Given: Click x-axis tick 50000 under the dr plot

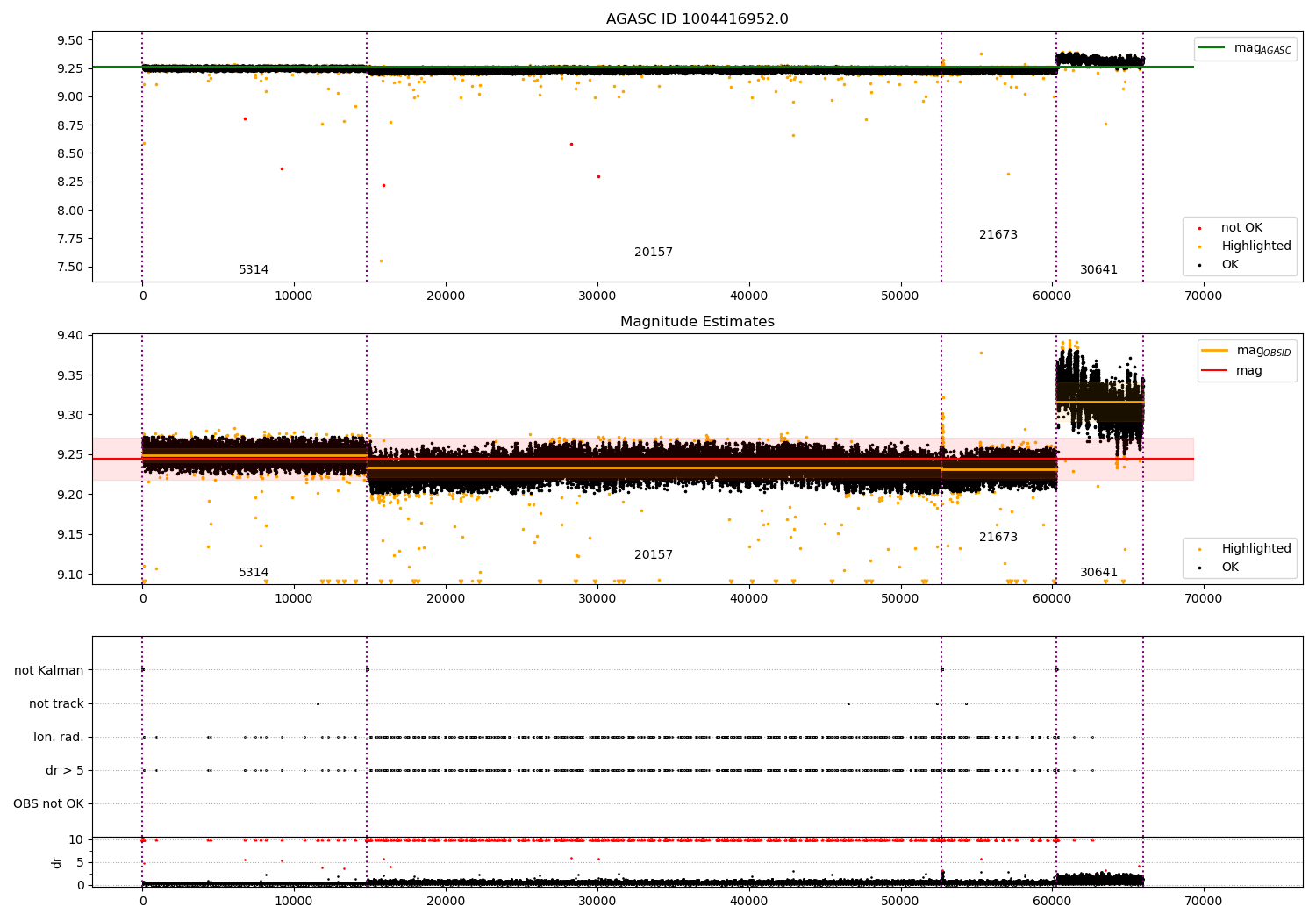Looking at the screenshot, I should pos(900,902).
